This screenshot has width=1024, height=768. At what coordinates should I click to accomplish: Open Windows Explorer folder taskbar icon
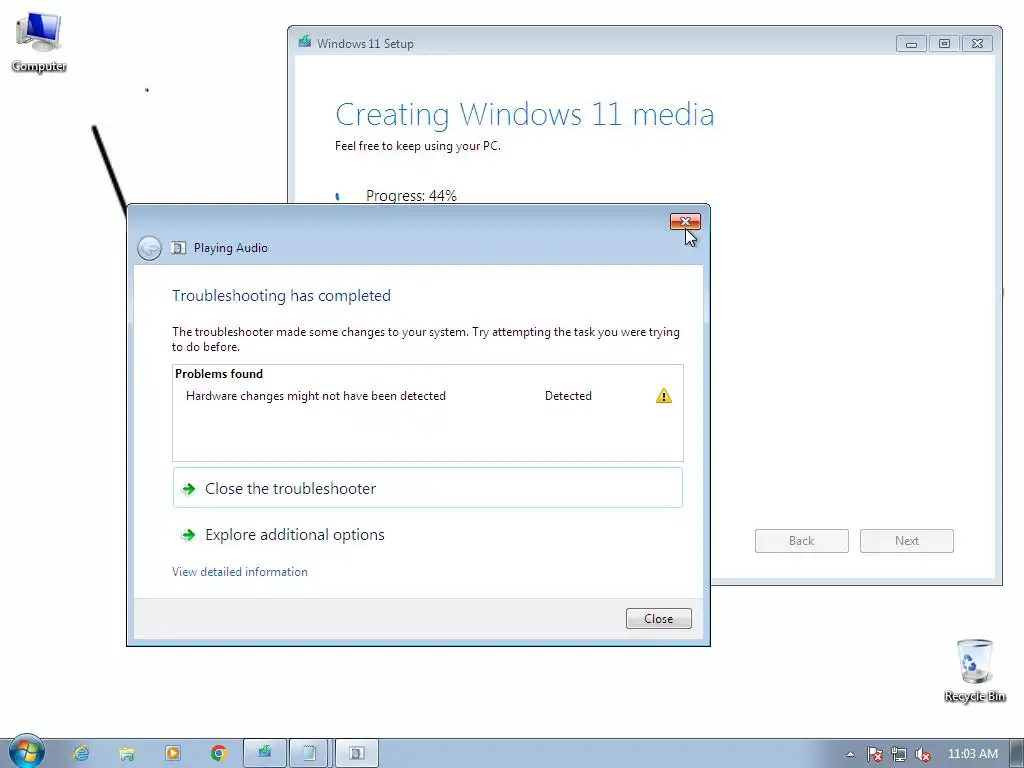point(127,753)
